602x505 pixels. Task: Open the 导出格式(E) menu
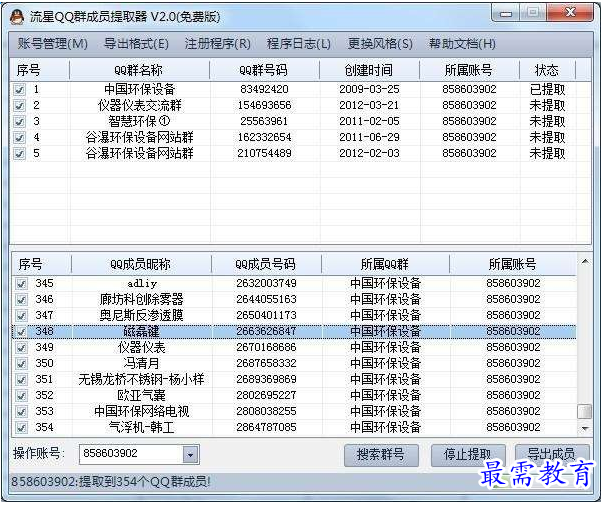click(x=136, y=43)
